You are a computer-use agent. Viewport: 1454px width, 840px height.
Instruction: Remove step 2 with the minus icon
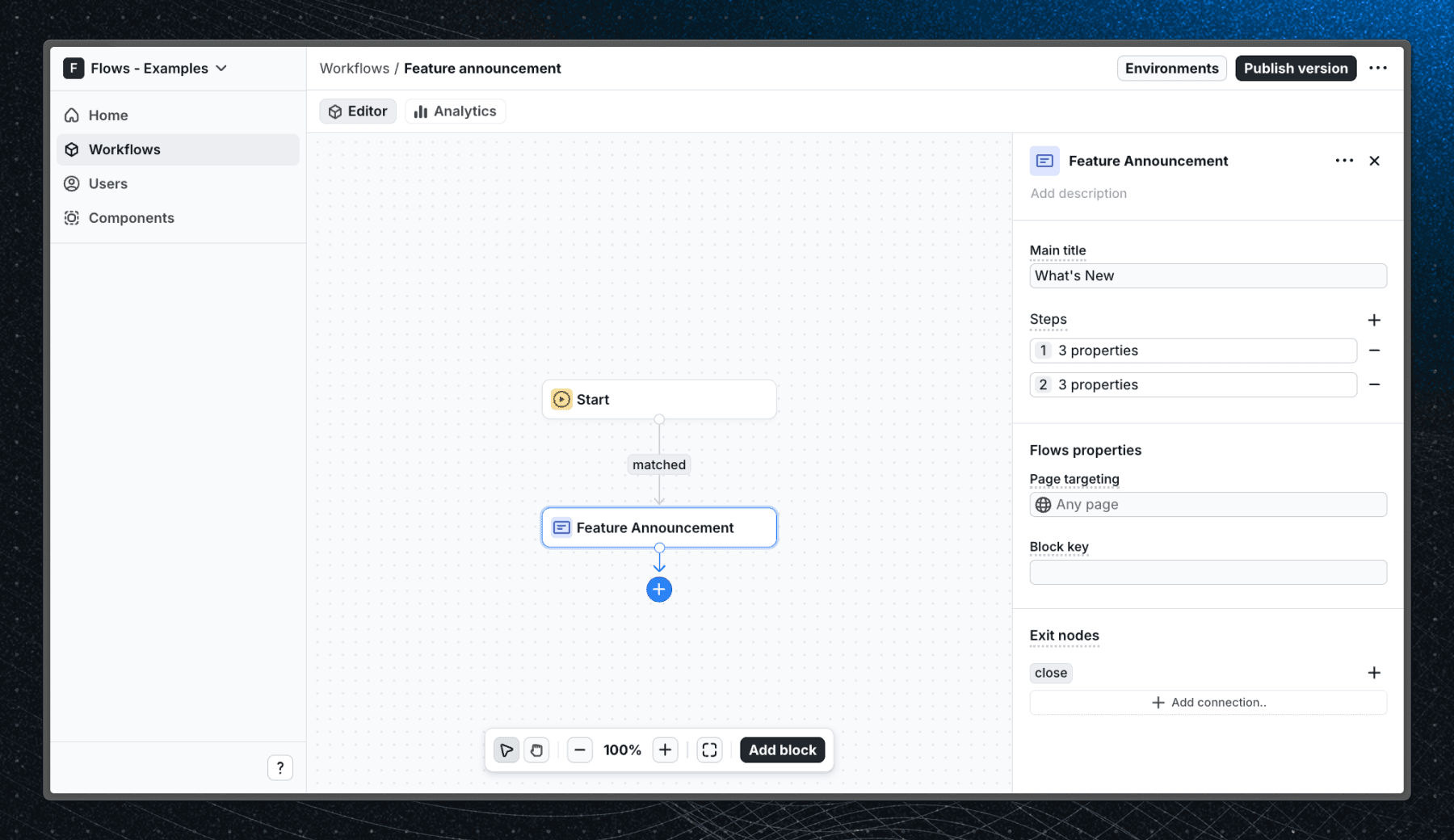[x=1375, y=384]
